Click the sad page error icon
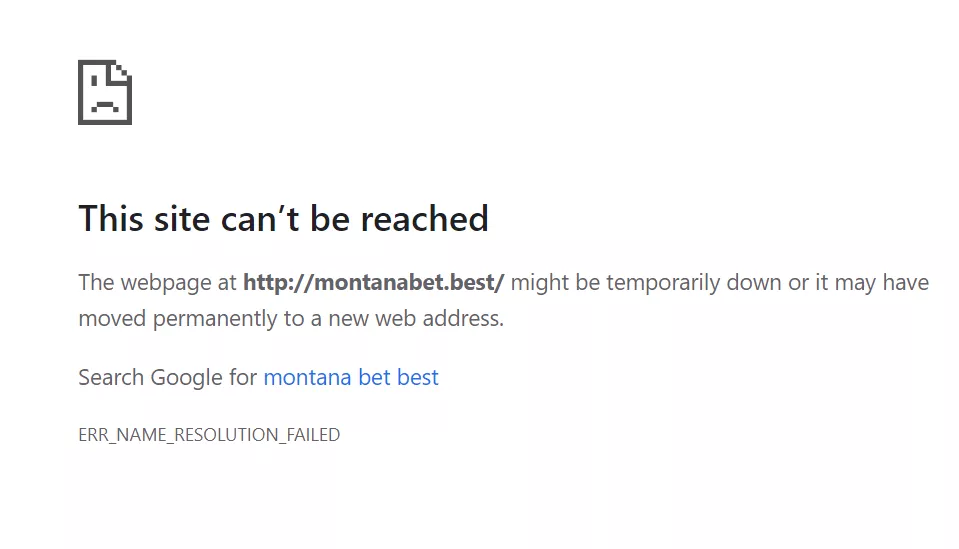Screen dimensions: 959x549 [x=104, y=92]
